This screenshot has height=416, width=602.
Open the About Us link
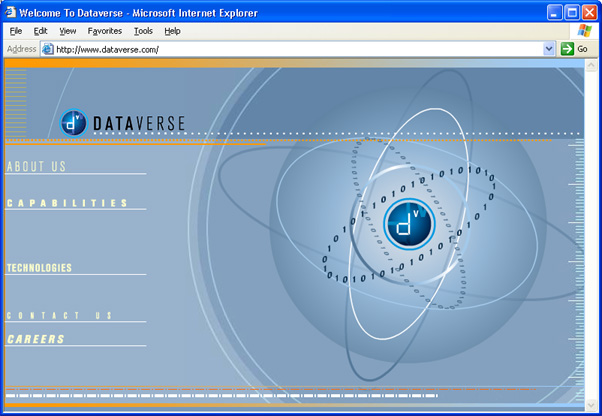pyautogui.click(x=36, y=167)
